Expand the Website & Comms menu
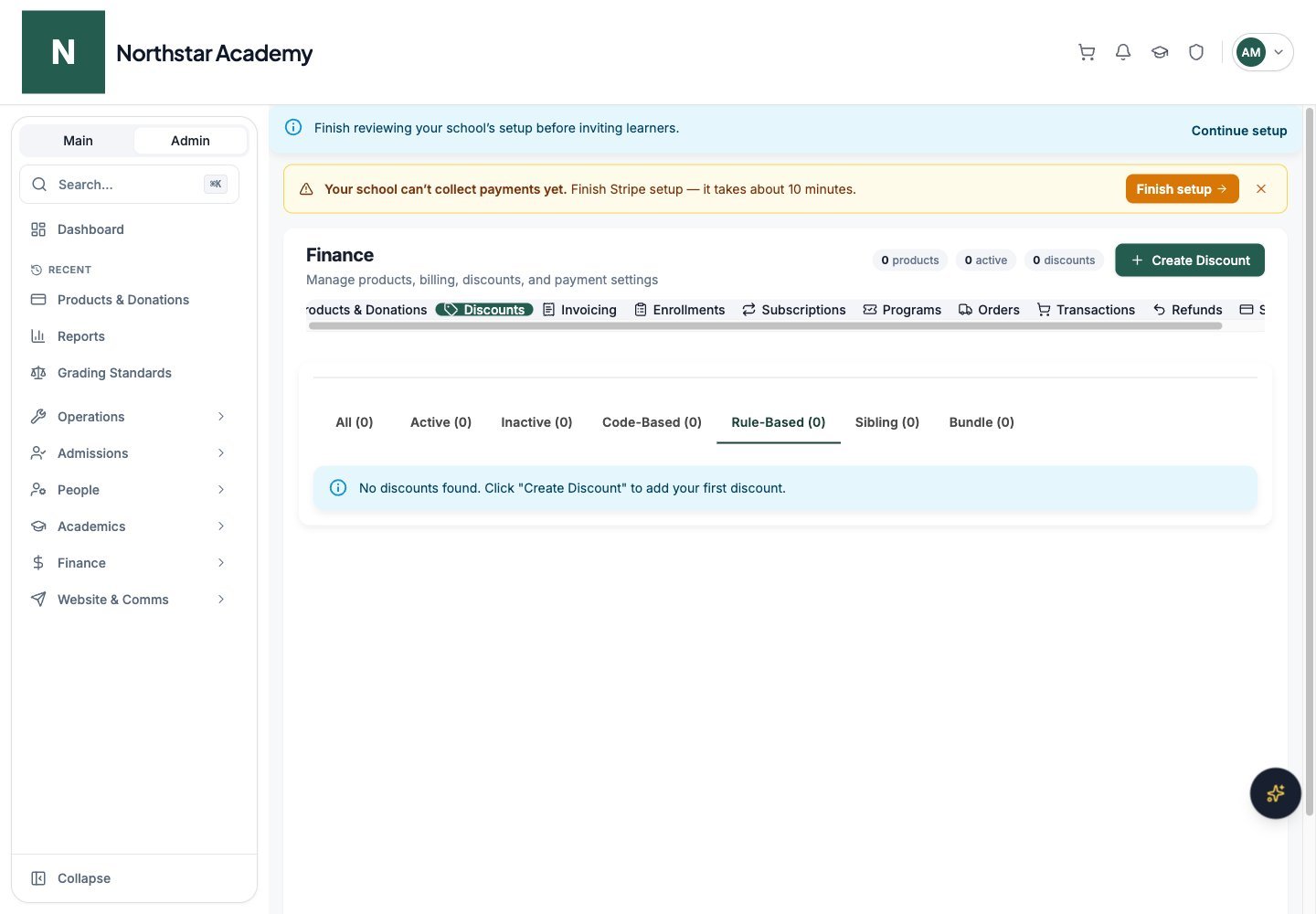This screenshot has height=914, width=1316. coord(129,600)
